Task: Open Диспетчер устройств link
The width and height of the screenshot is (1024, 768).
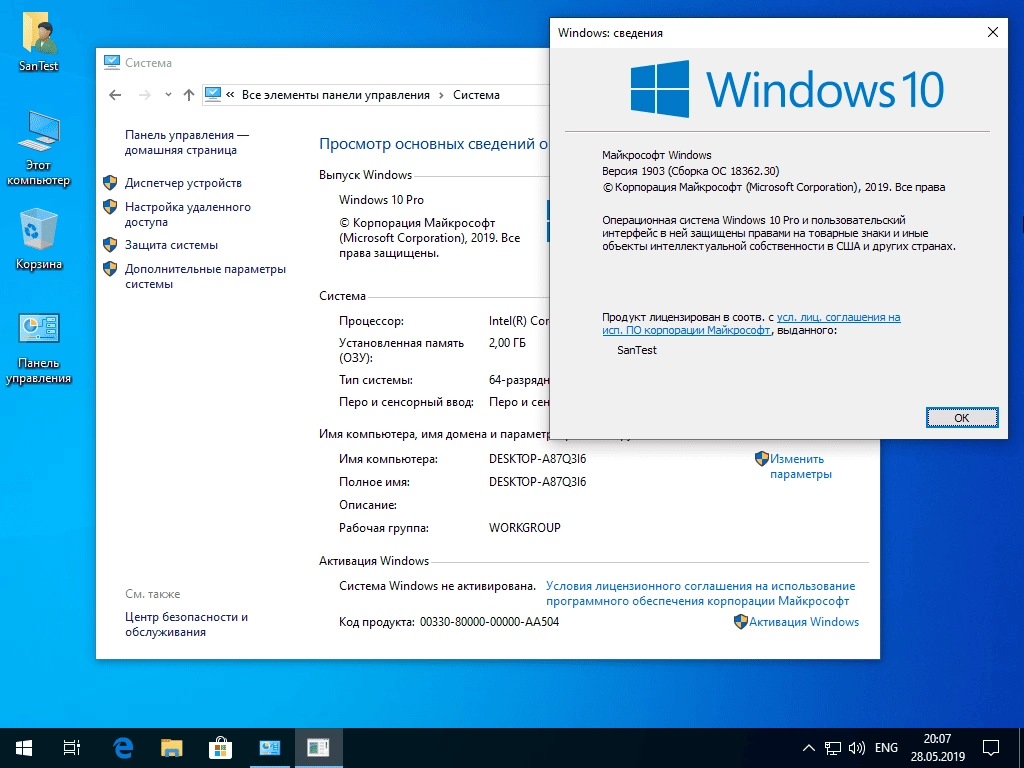Action: click(x=184, y=183)
